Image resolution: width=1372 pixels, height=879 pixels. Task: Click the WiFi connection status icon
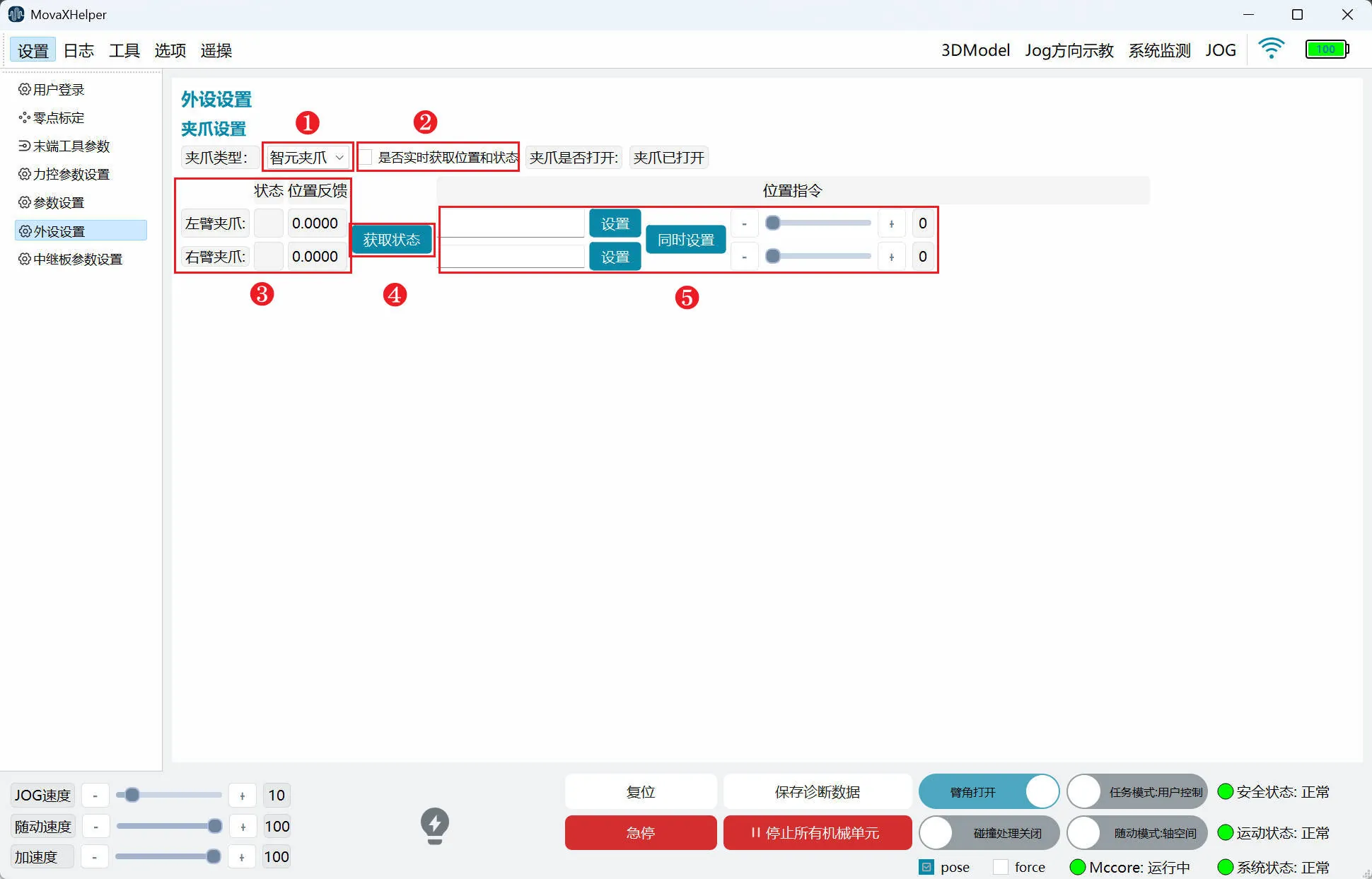tap(1271, 49)
